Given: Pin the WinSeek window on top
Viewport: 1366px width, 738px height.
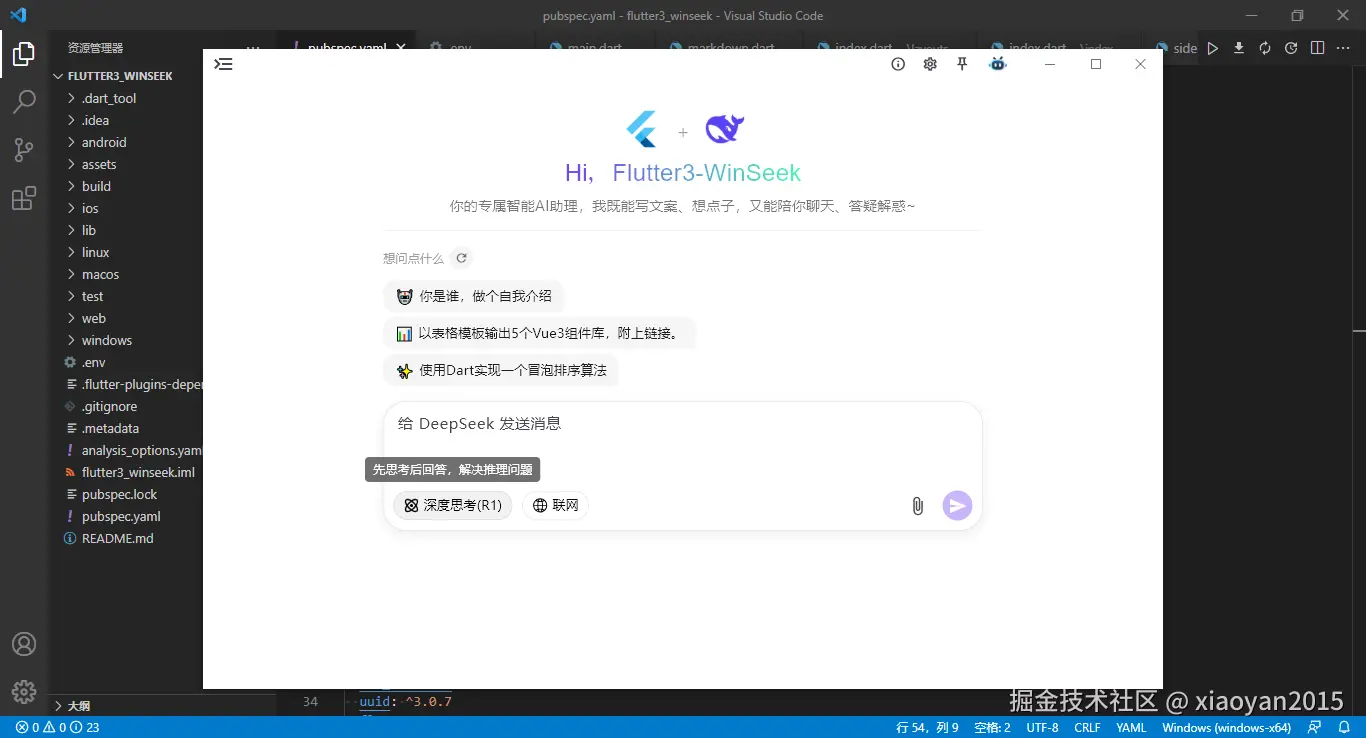Looking at the screenshot, I should [x=962, y=64].
